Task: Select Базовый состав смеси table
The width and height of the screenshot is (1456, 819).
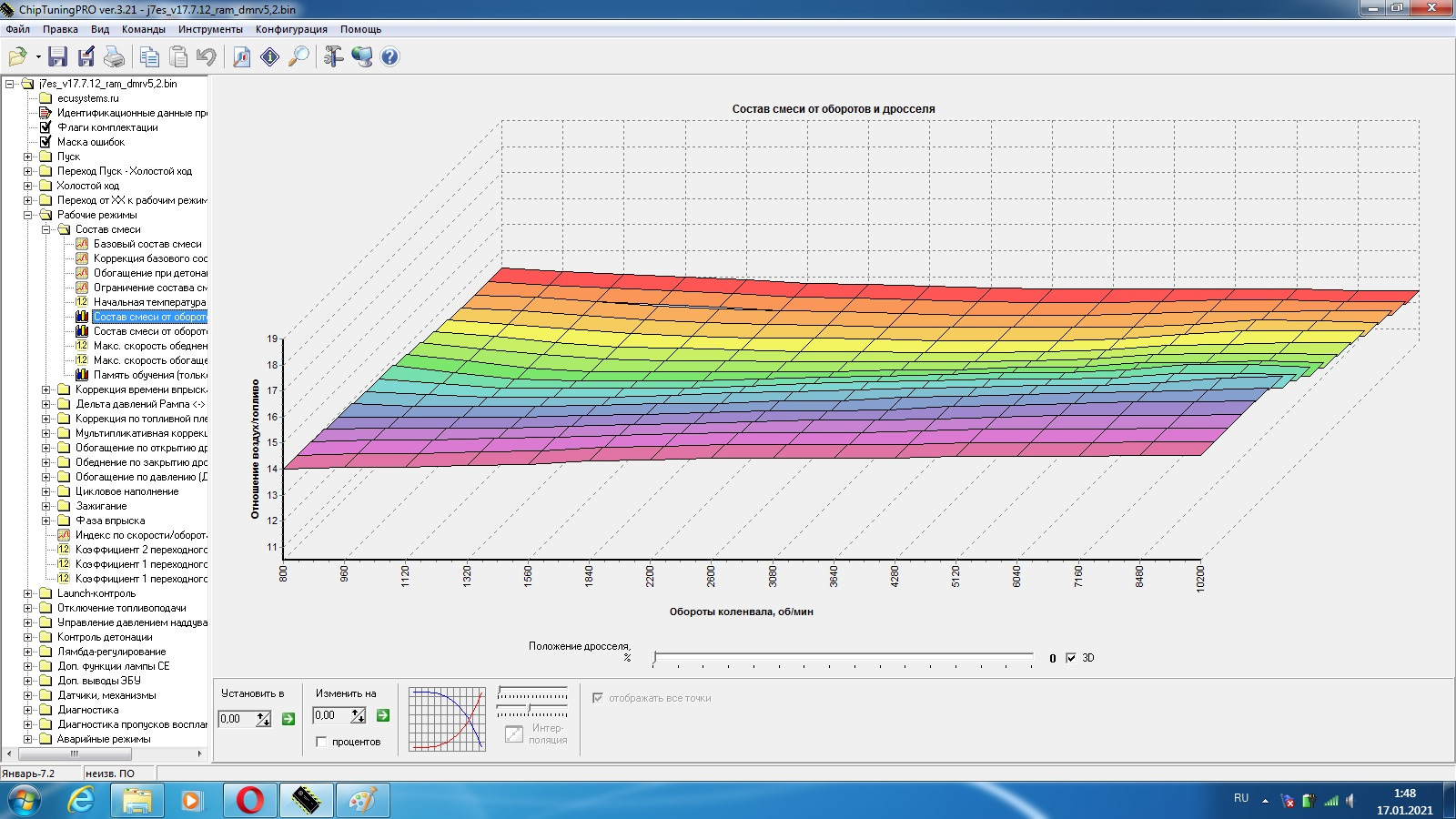Action: [147, 244]
